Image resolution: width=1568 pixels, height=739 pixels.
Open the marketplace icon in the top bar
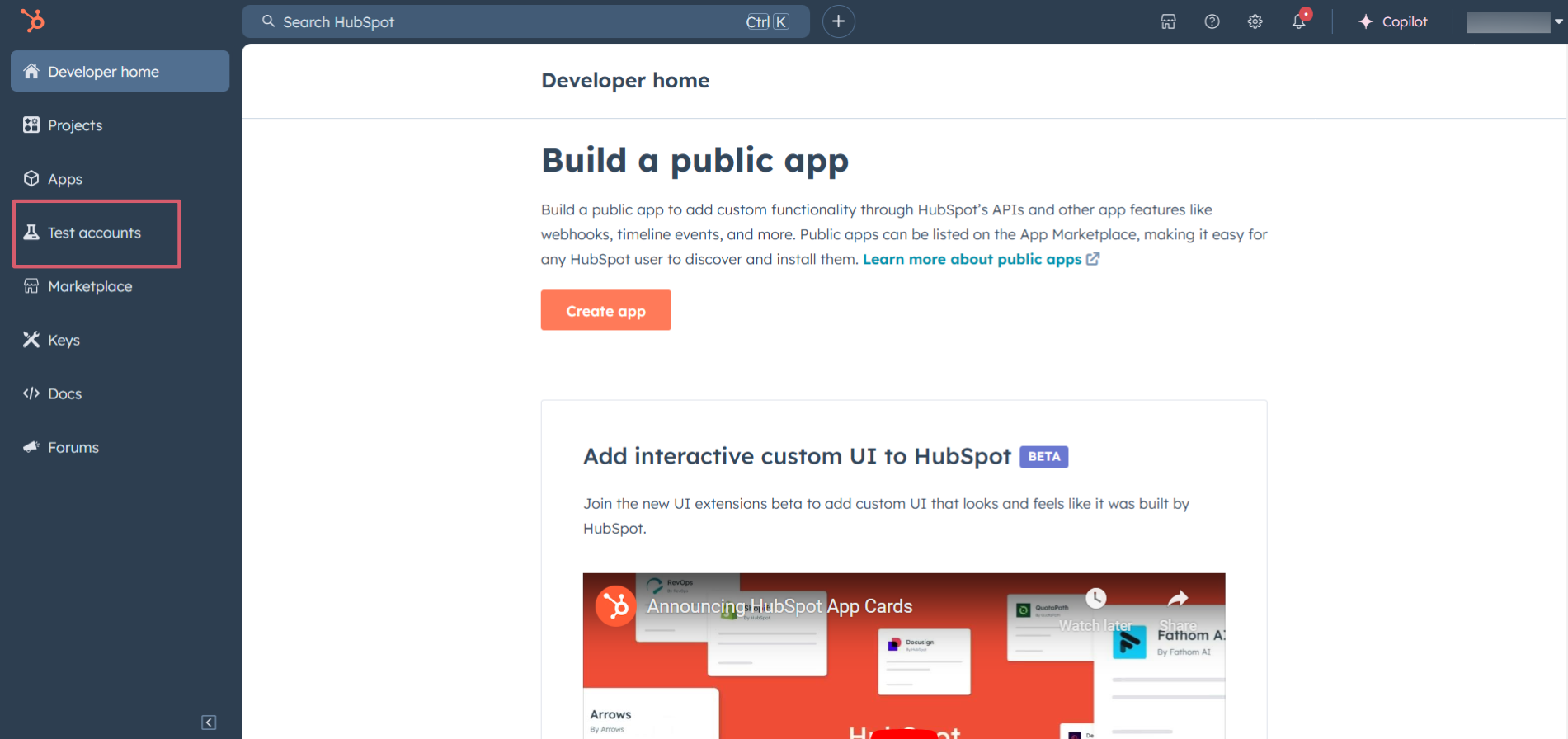pos(1168,21)
